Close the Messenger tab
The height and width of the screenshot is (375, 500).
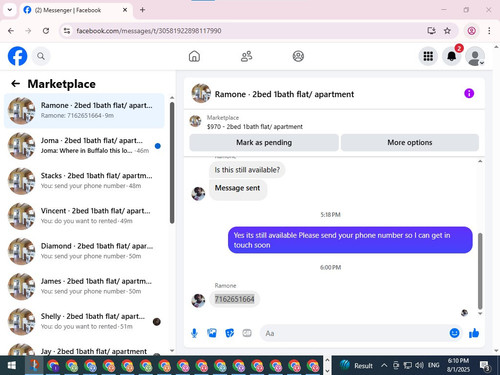tap(125, 10)
